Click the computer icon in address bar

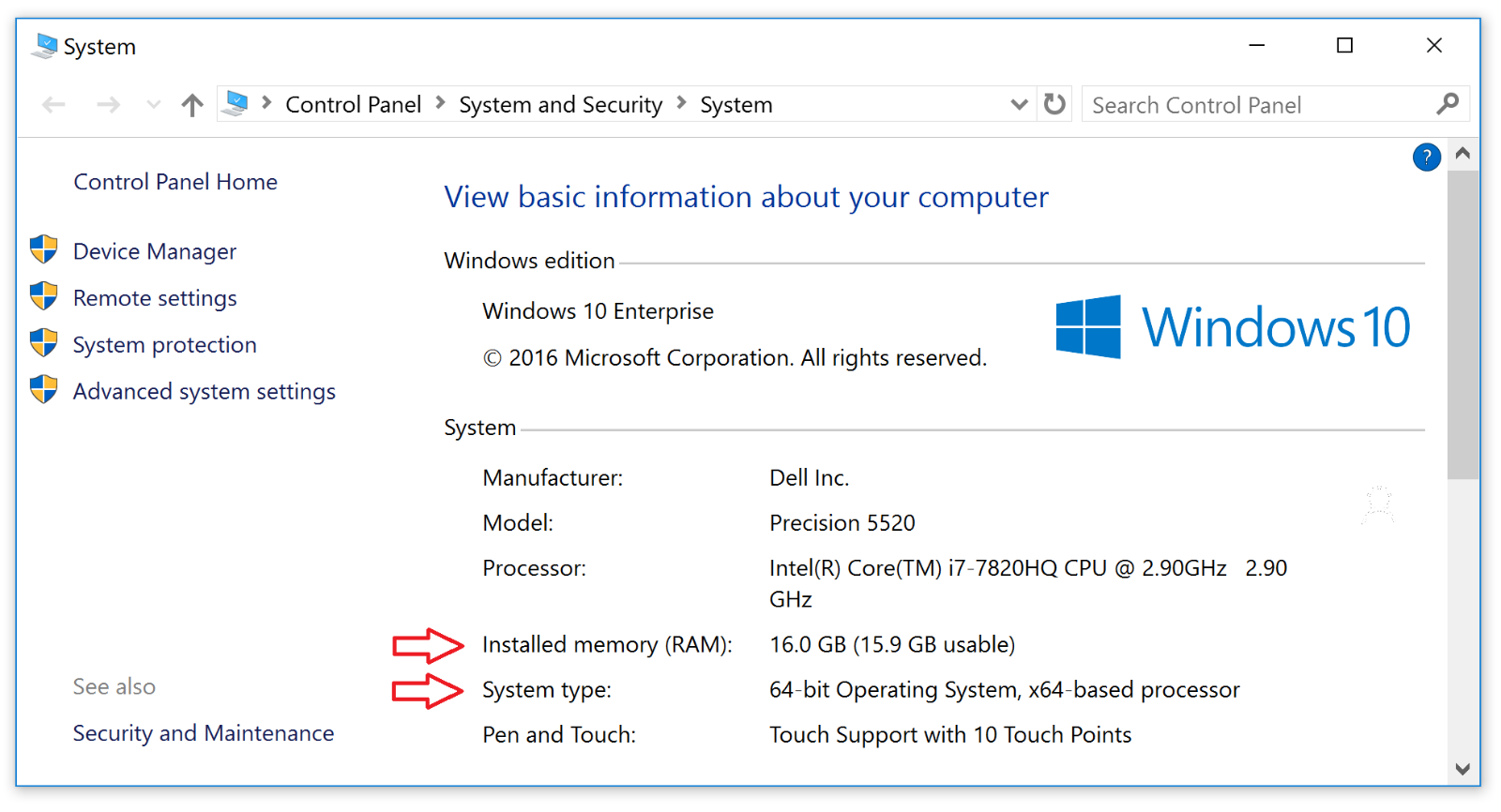click(x=236, y=103)
